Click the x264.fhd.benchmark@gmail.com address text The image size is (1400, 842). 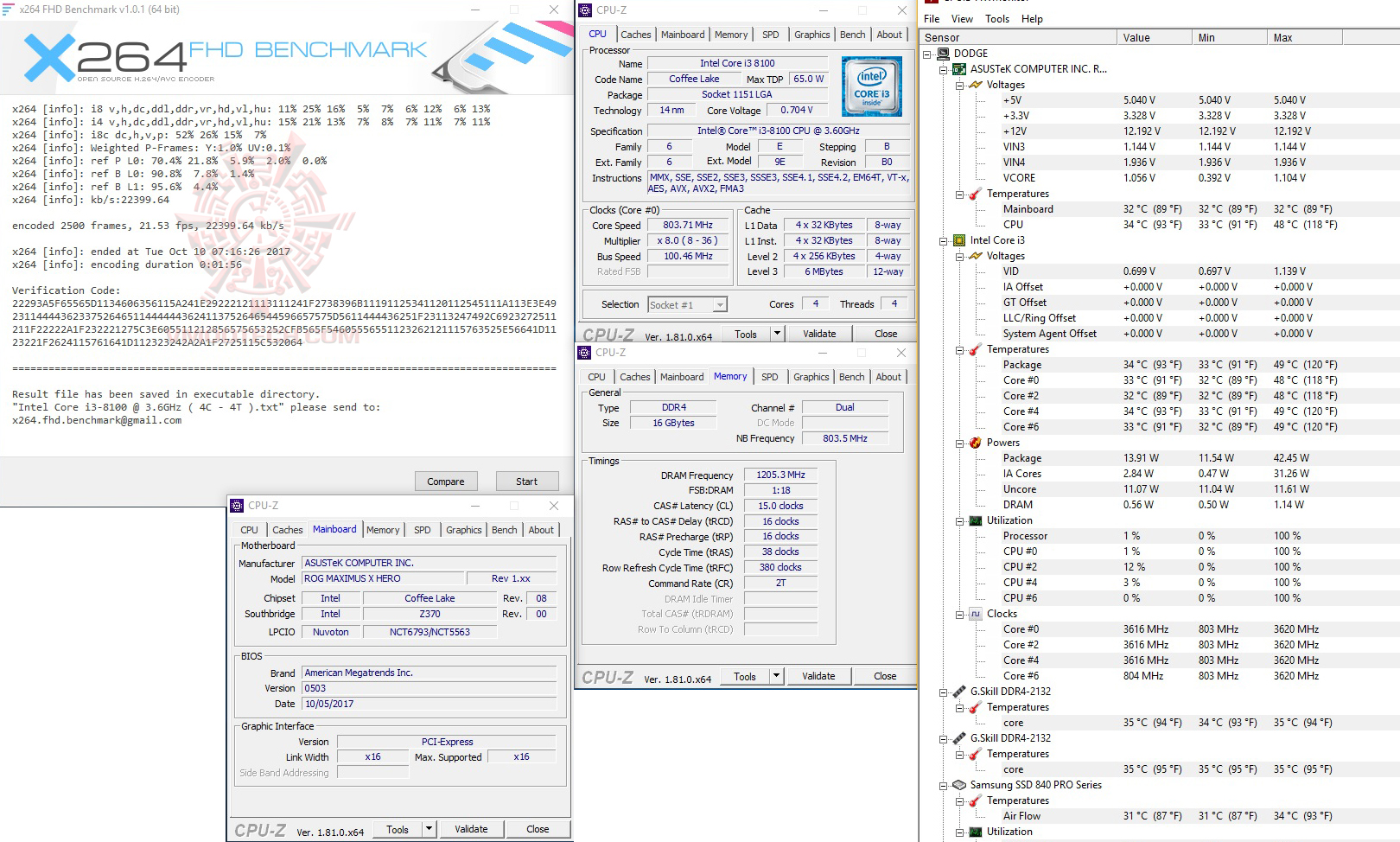pos(97,420)
